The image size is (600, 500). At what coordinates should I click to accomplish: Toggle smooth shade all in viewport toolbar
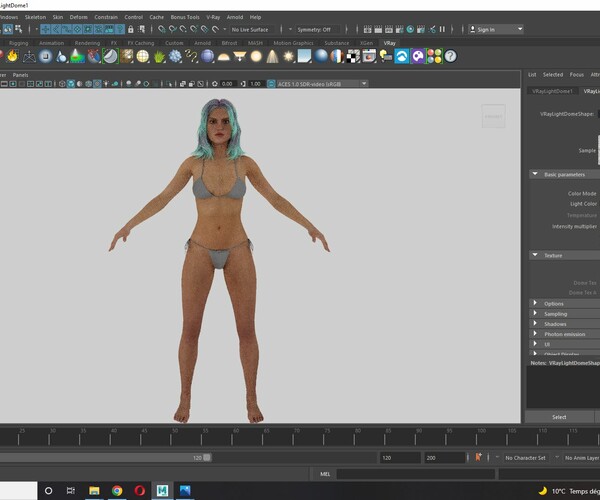[71, 83]
